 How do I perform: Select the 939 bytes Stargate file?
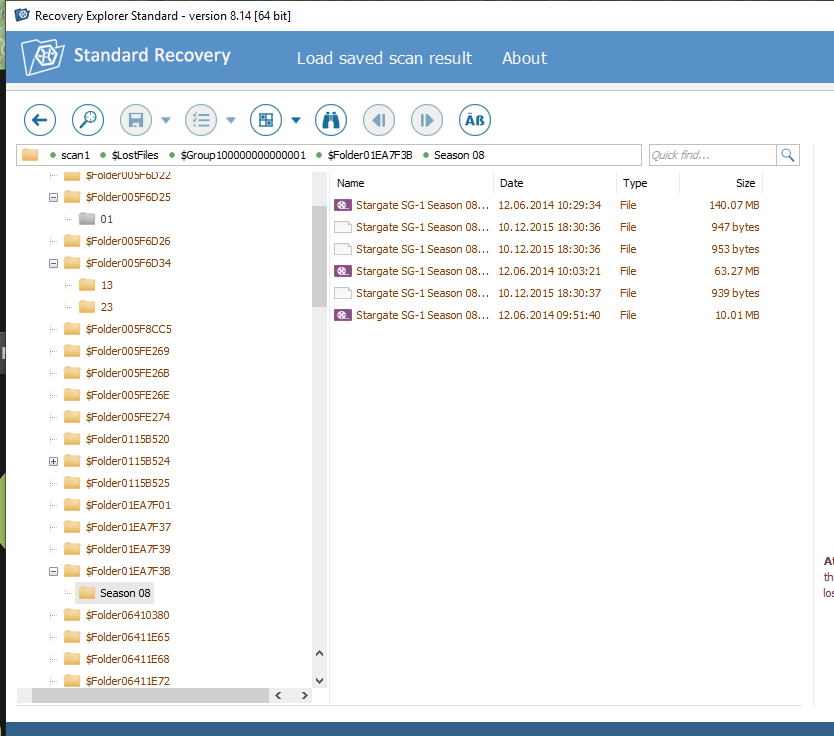547,293
